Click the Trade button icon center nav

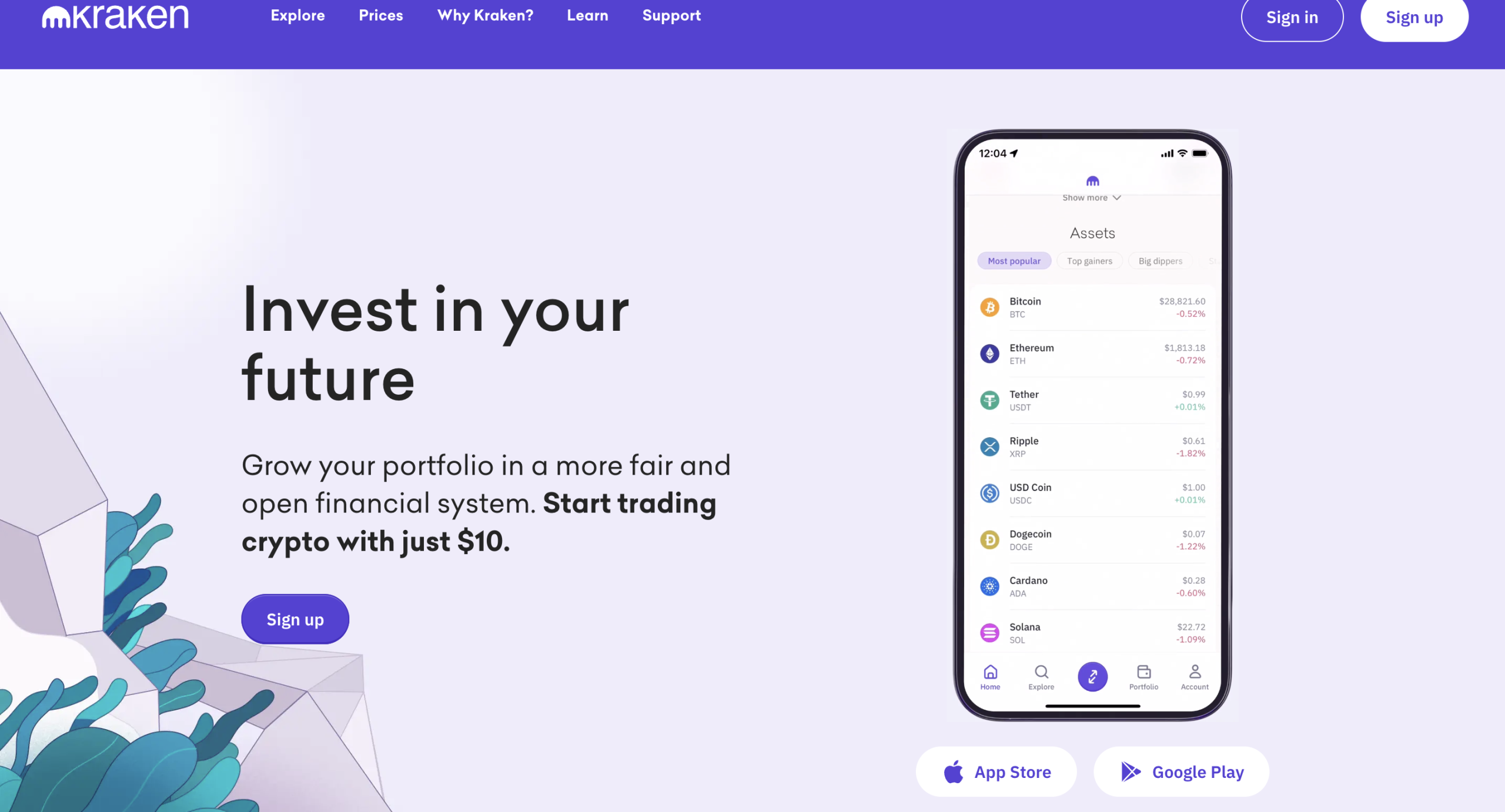coord(1093,676)
